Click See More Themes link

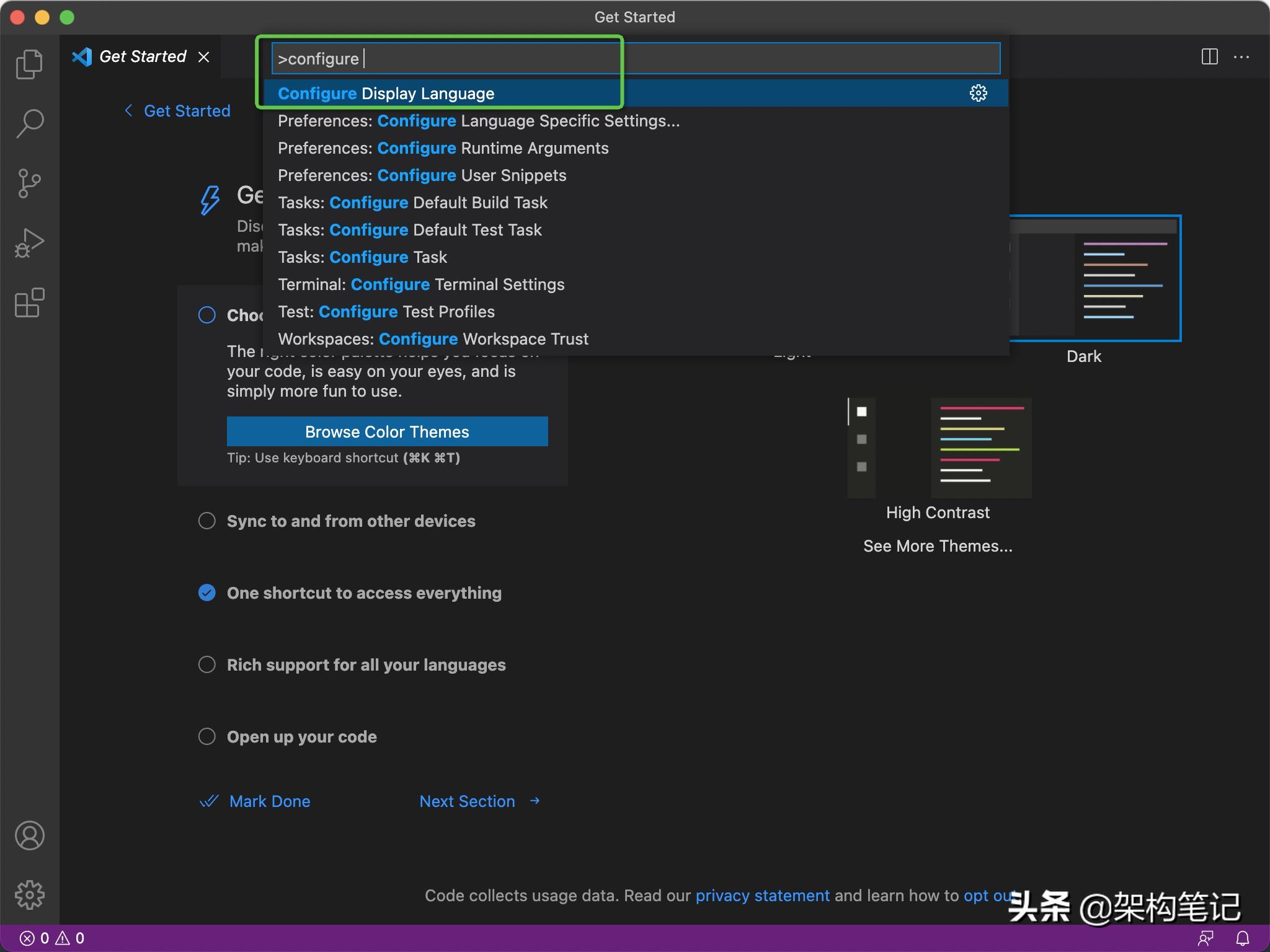[938, 546]
